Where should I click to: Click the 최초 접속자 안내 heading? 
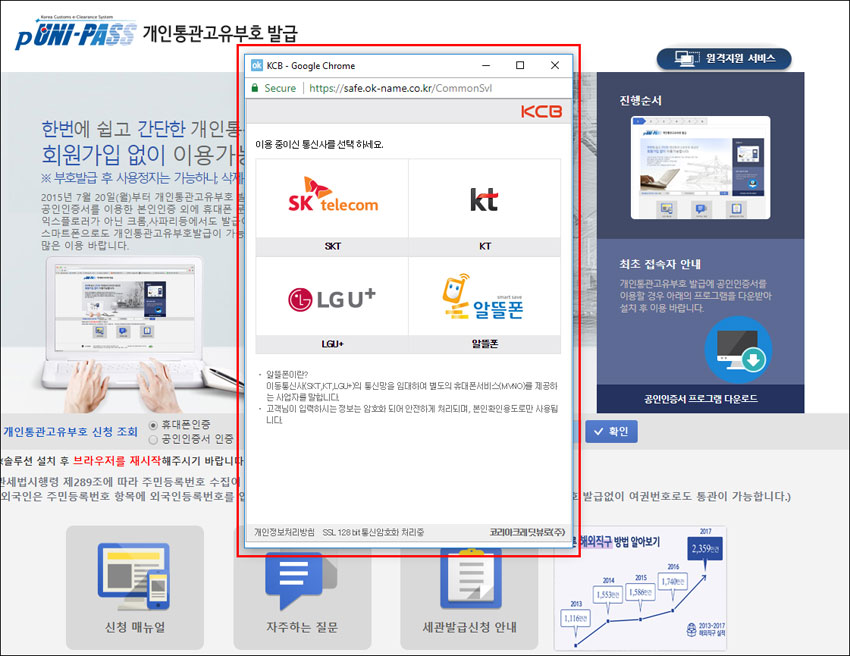pos(660,264)
